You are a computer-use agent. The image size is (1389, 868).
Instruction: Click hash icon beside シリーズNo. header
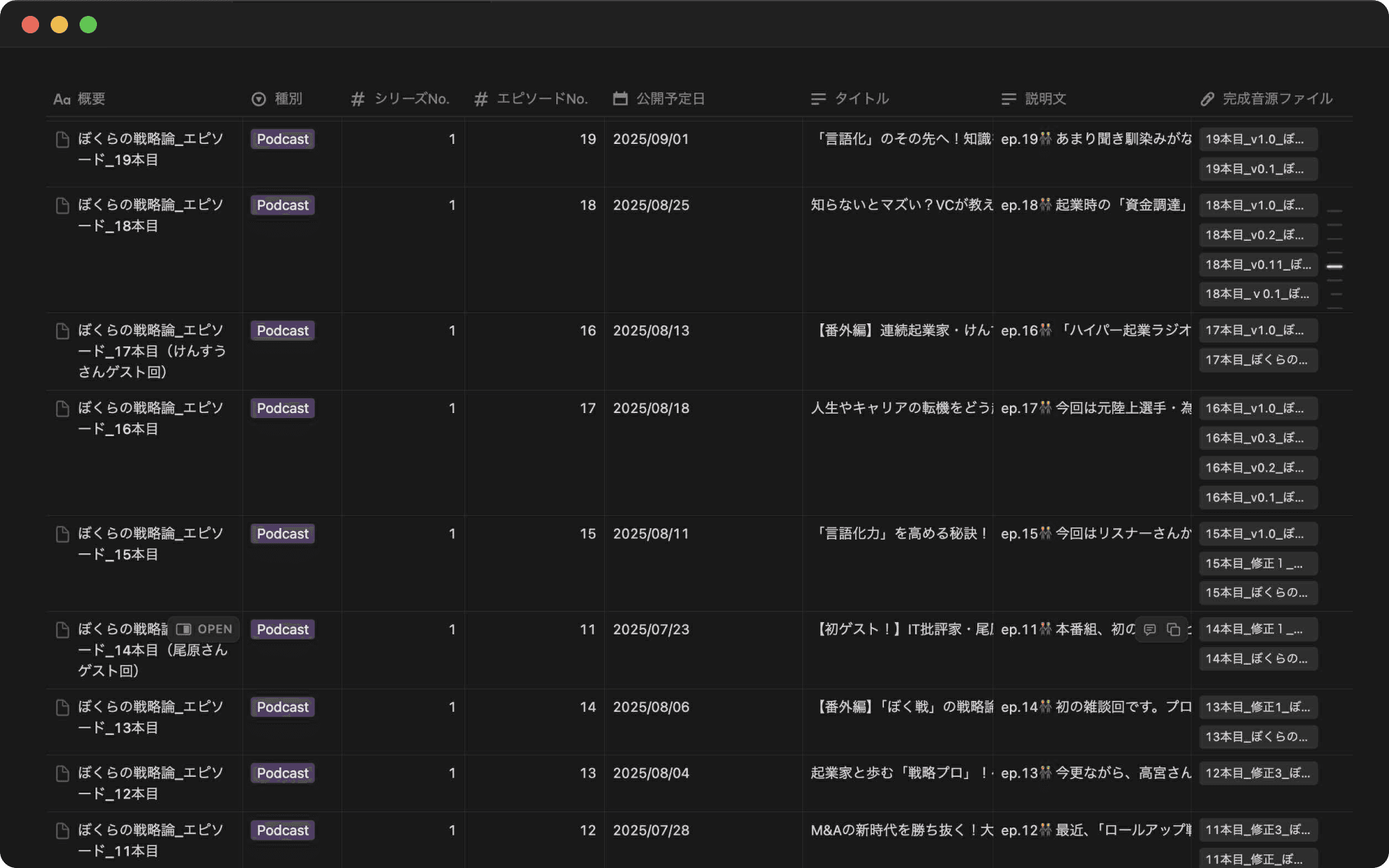coord(357,99)
